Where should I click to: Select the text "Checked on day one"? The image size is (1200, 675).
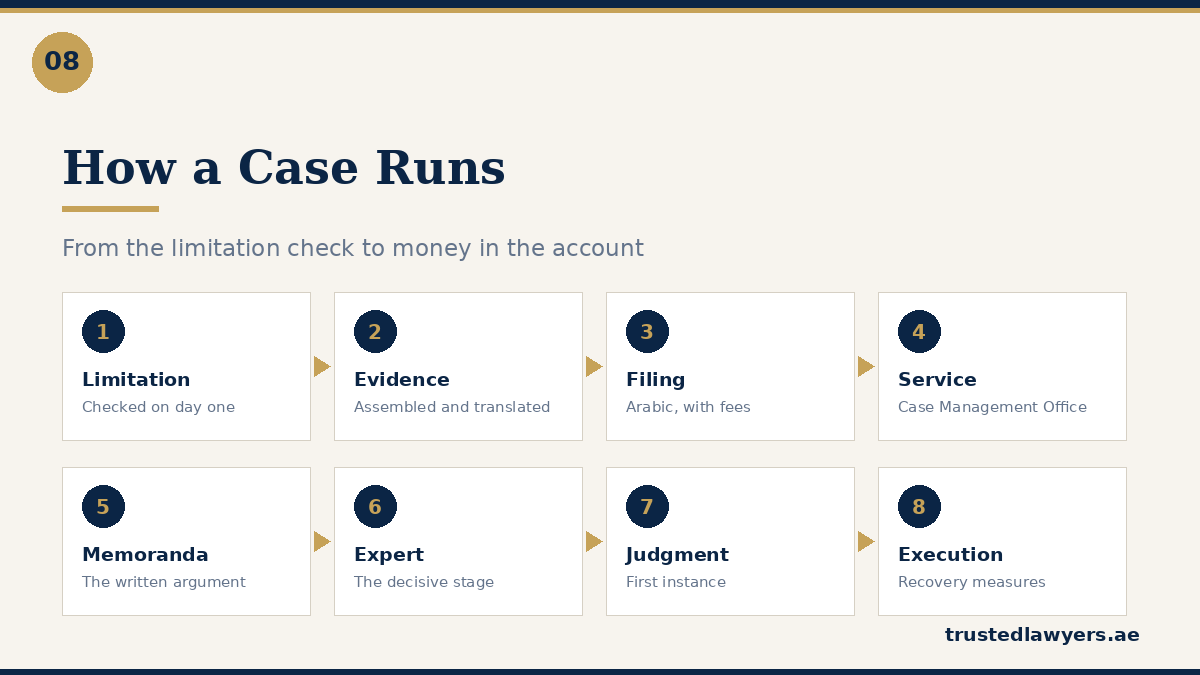(158, 407)
